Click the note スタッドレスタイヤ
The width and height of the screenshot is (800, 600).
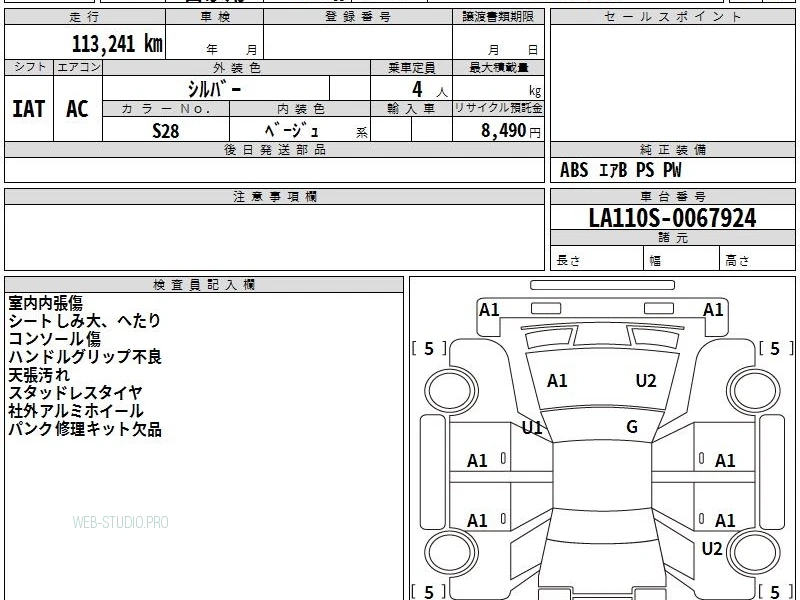(x=76, y=393)
